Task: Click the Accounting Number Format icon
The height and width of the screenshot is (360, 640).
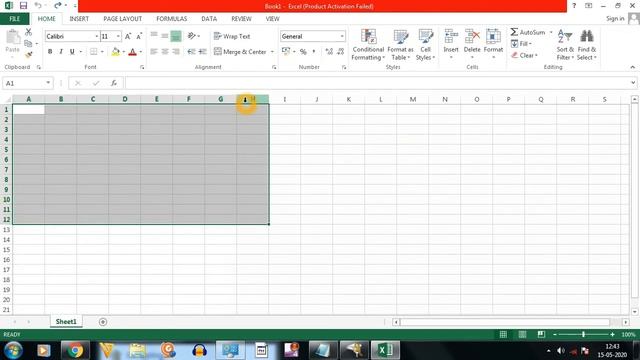Action: 286,51
